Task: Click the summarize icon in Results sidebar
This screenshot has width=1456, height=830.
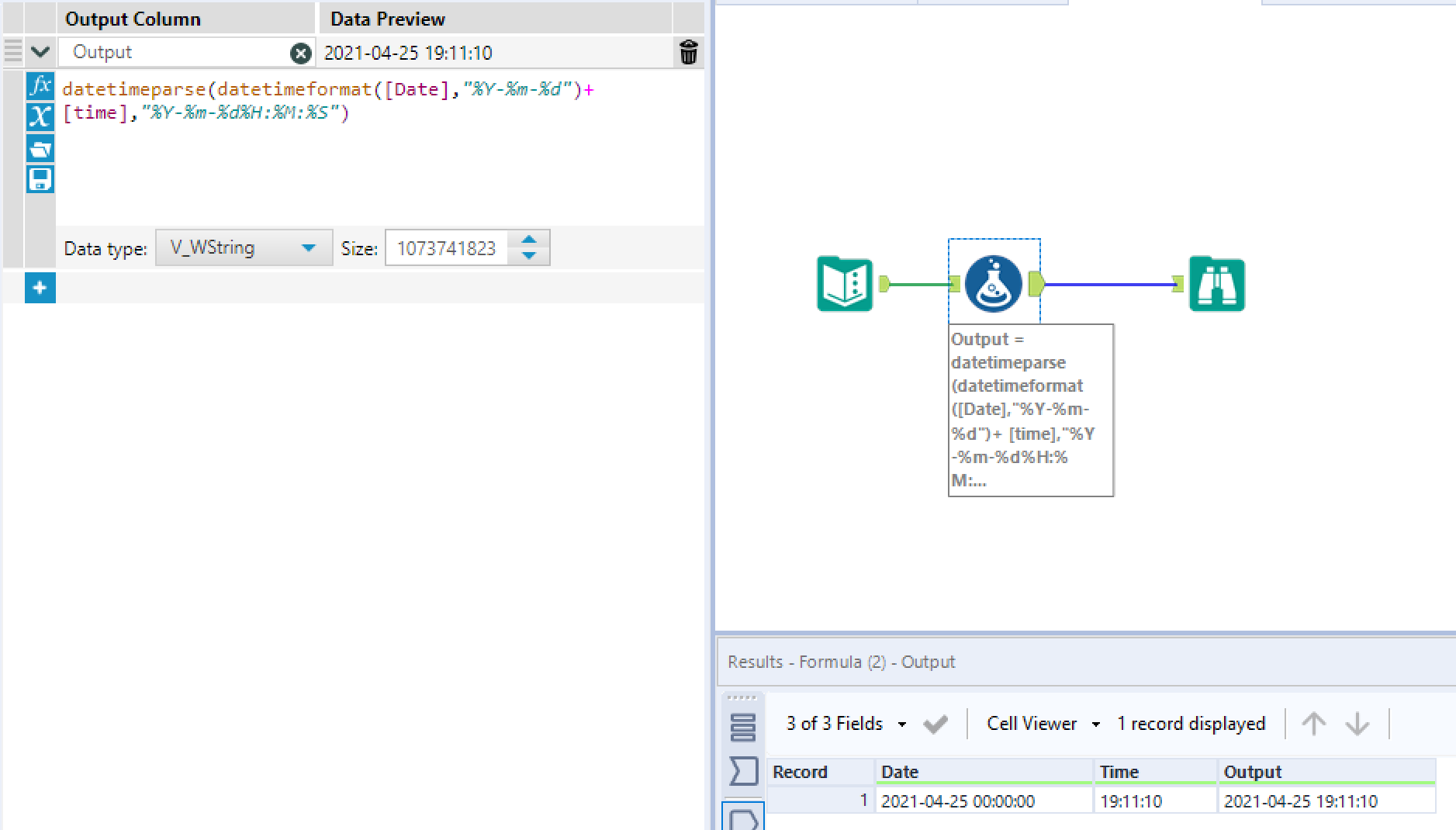Action: tap(742, 772)
